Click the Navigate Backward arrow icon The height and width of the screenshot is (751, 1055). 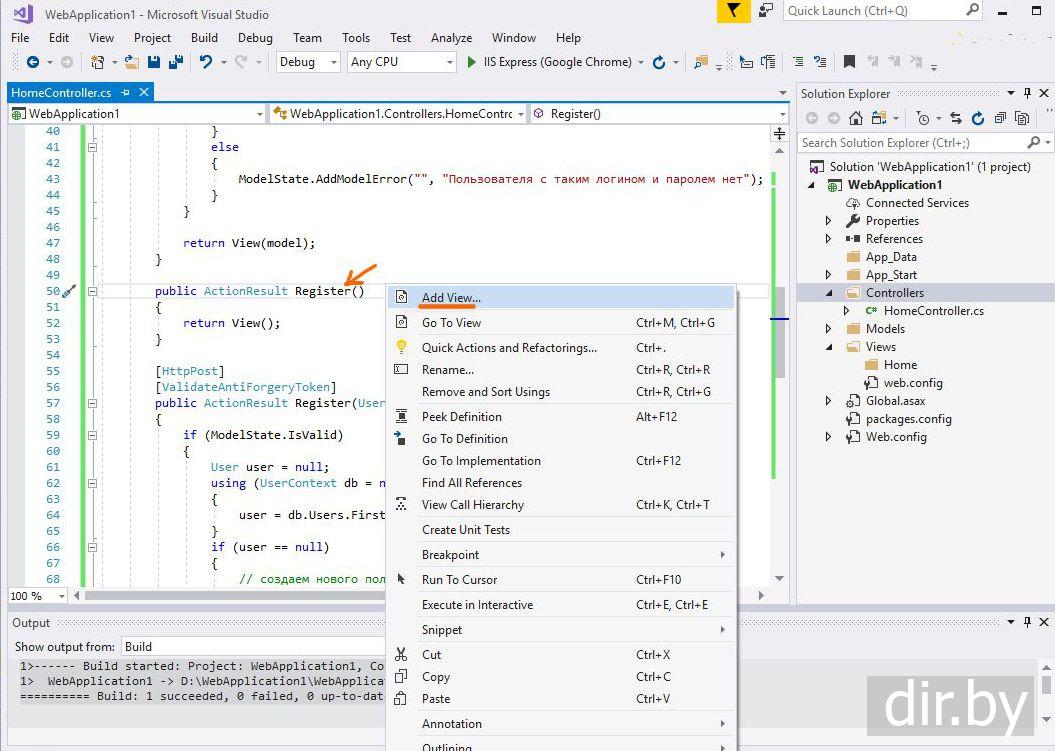pyautogui.click(x=33, y=62)
